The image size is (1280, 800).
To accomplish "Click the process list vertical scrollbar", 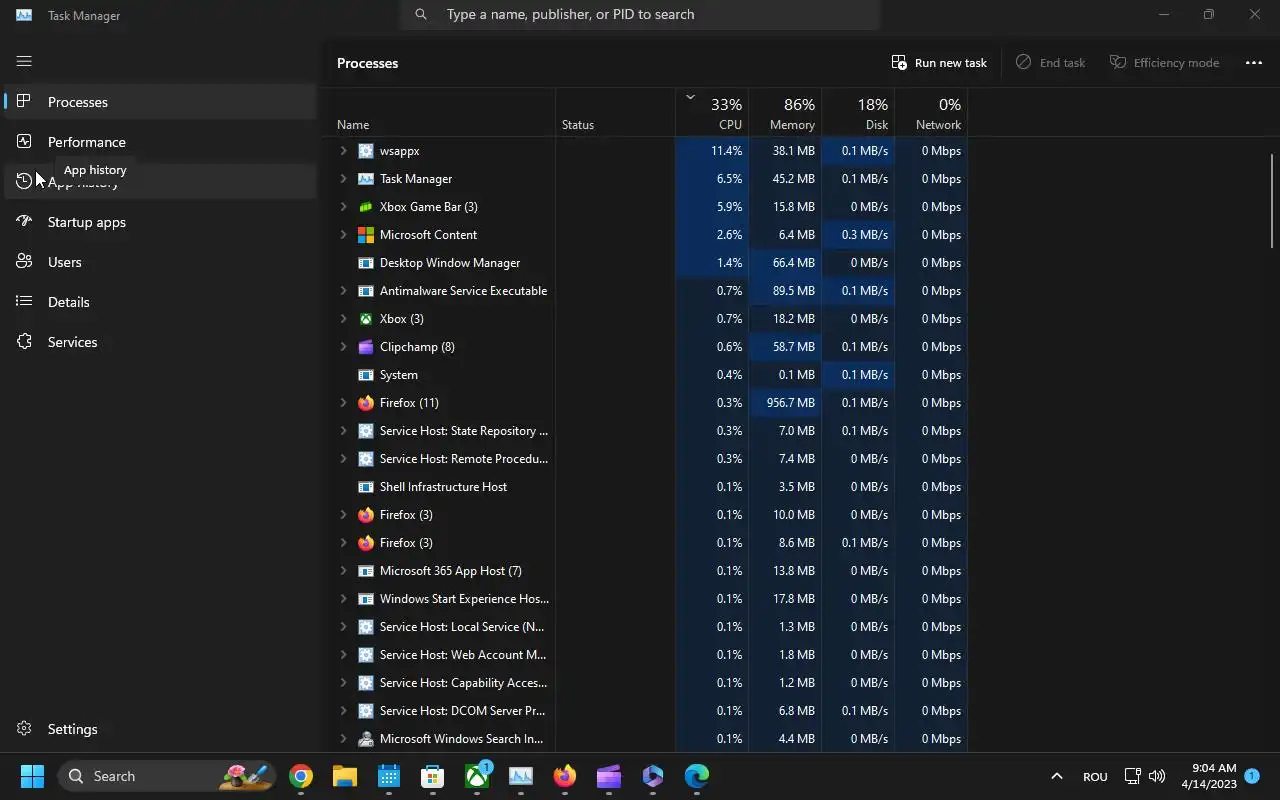I will click(1272, 200).
